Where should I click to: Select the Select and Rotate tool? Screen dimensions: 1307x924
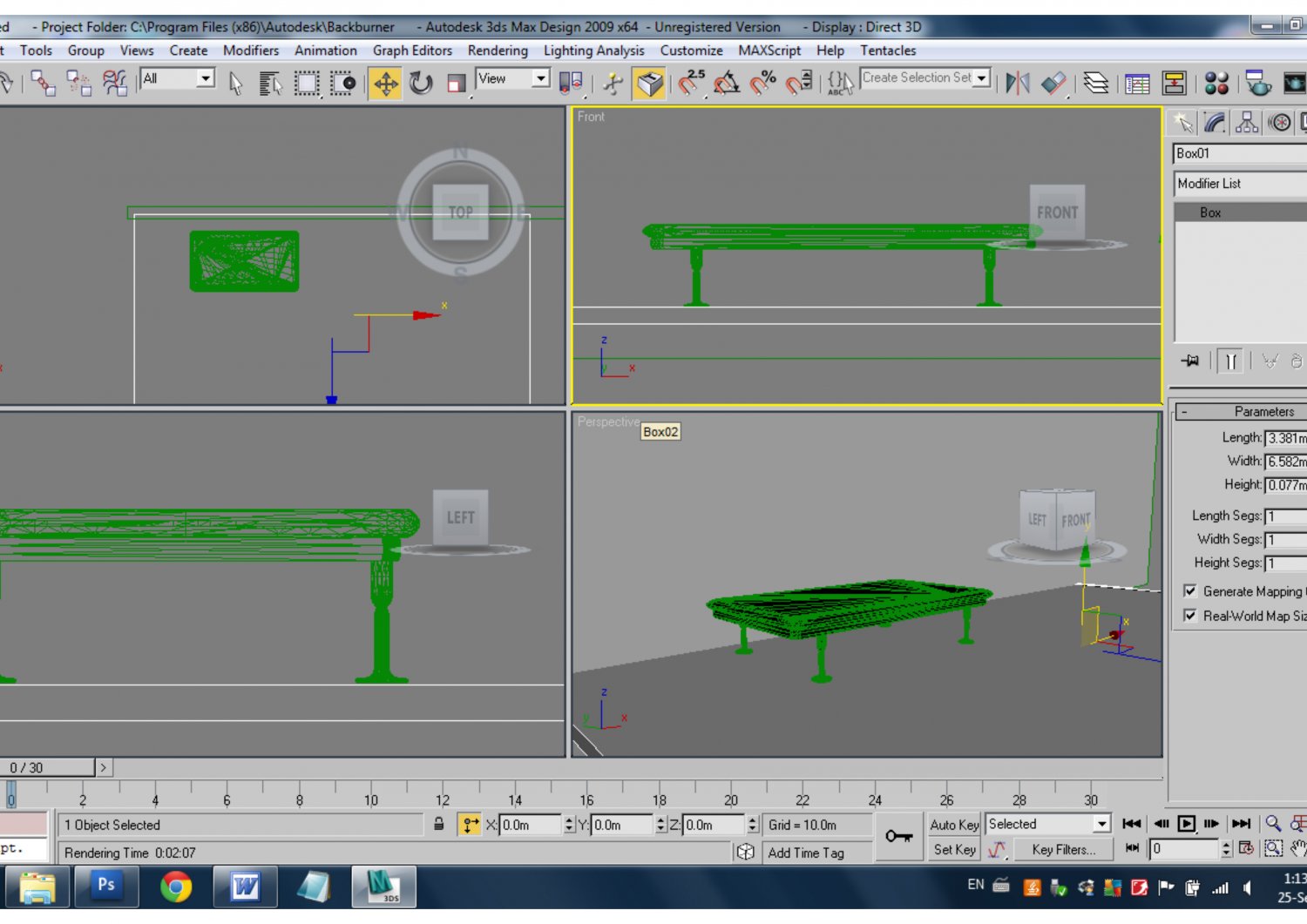[x=422, y=84]
